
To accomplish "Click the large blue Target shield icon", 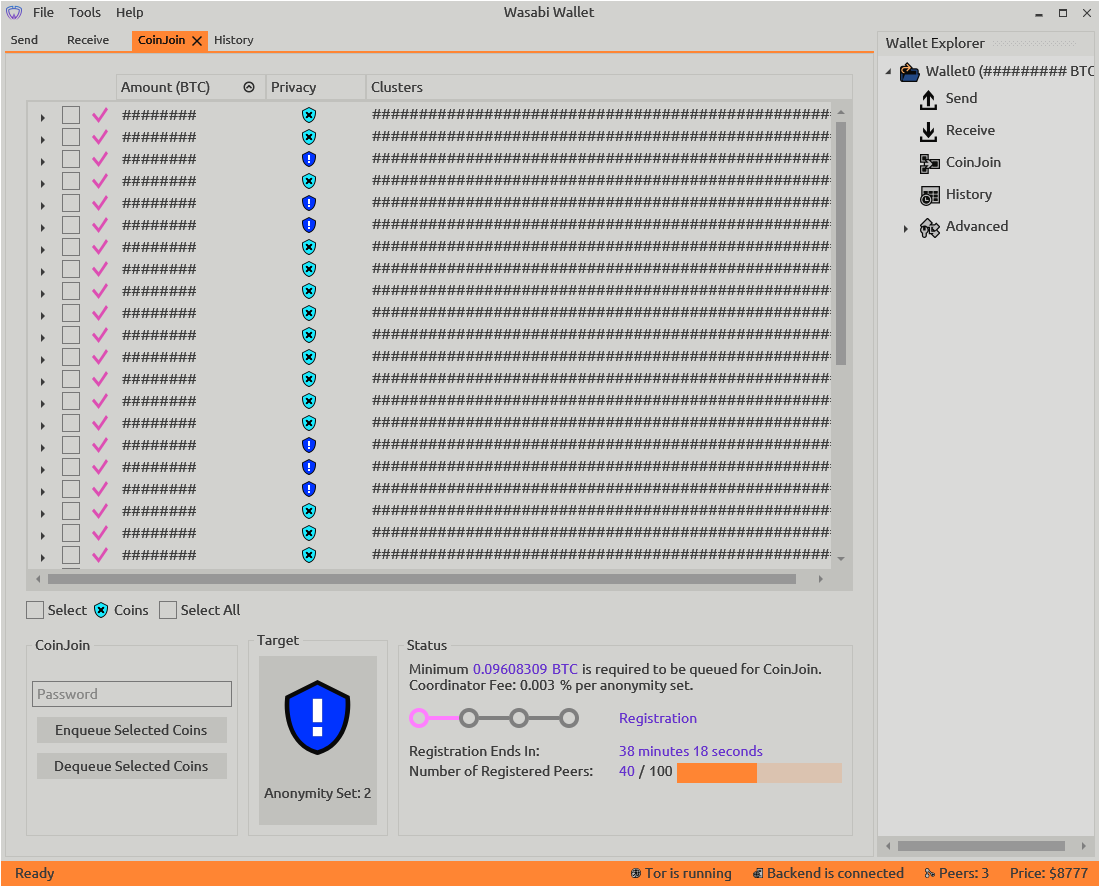I will coord(318,717).
